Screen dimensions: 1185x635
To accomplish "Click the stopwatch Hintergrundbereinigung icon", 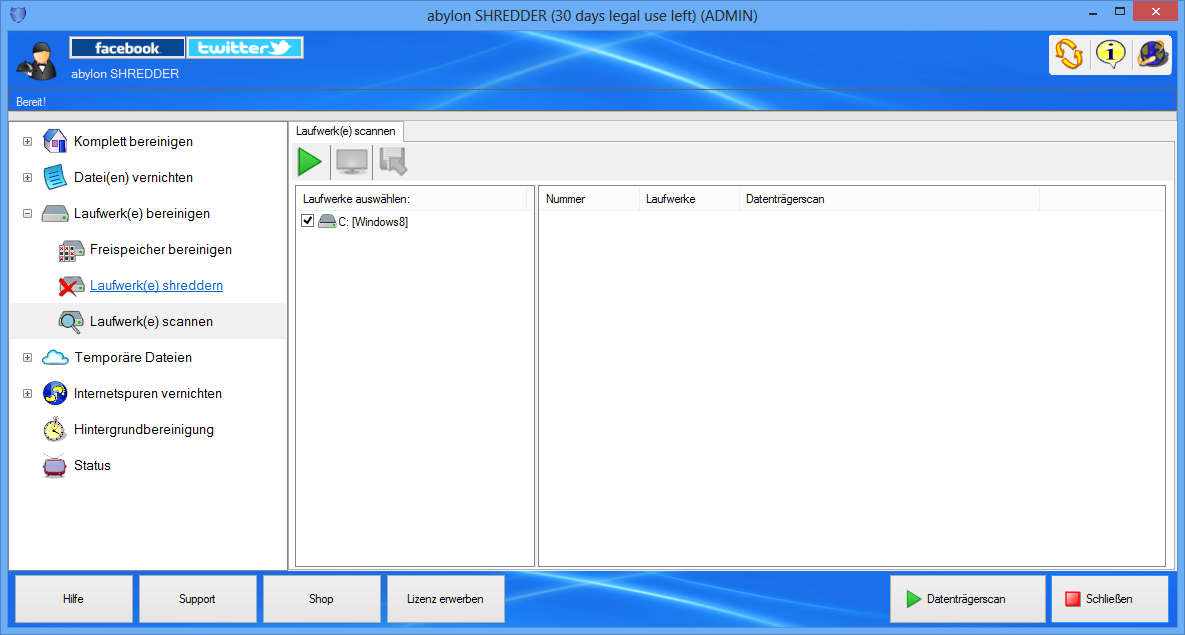I will [x=55, y=429].
